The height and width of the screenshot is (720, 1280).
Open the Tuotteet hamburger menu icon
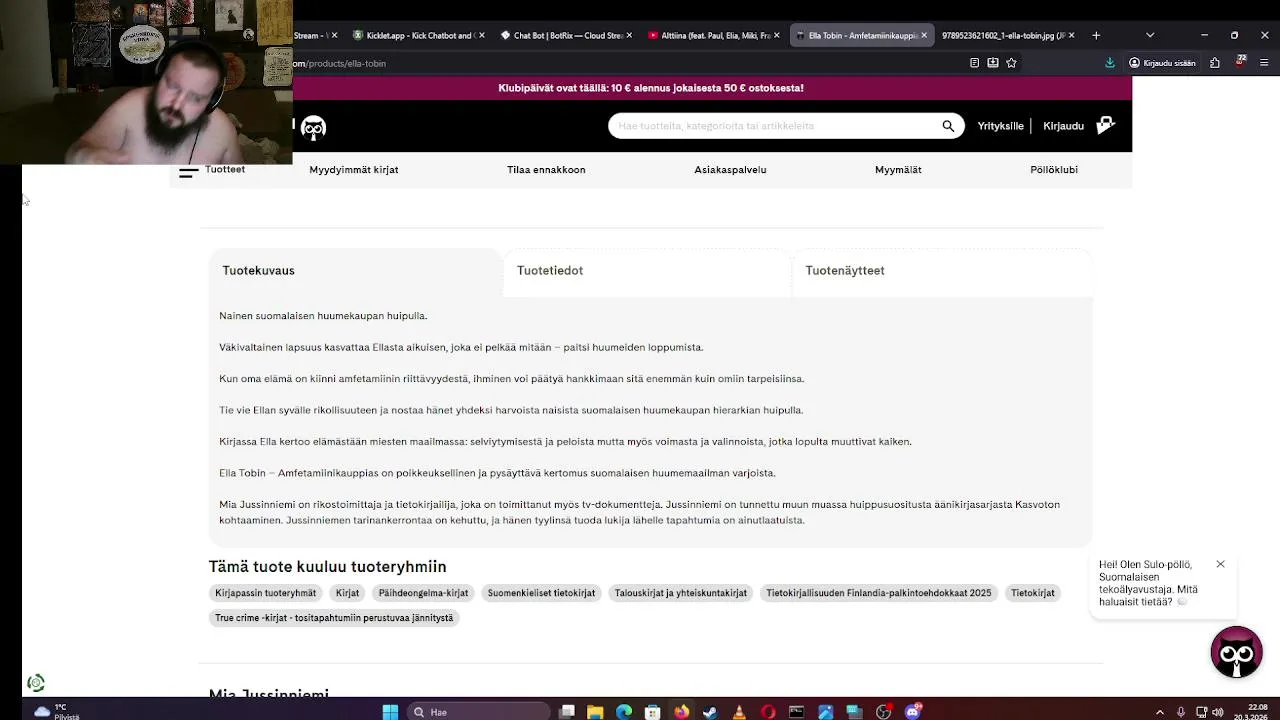point(188,172)
